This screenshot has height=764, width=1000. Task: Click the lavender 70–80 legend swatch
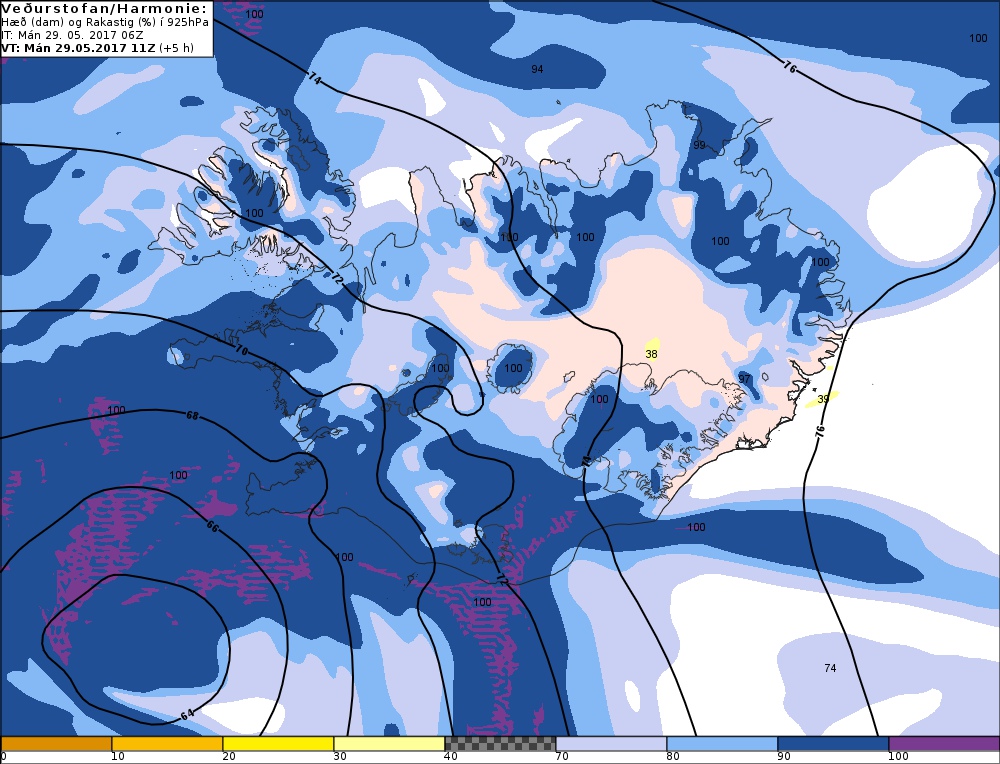(x=611, y=744)
